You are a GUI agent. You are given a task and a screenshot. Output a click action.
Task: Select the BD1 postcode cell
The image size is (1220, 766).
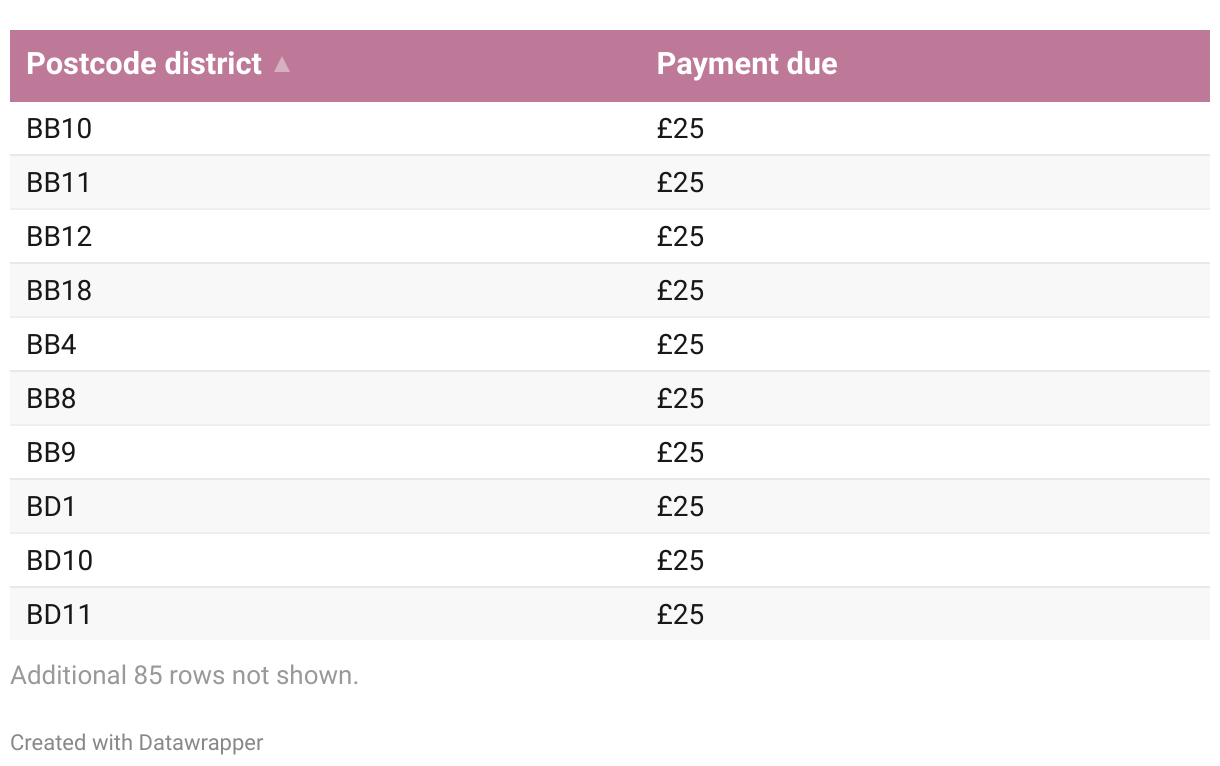(52, 506)
